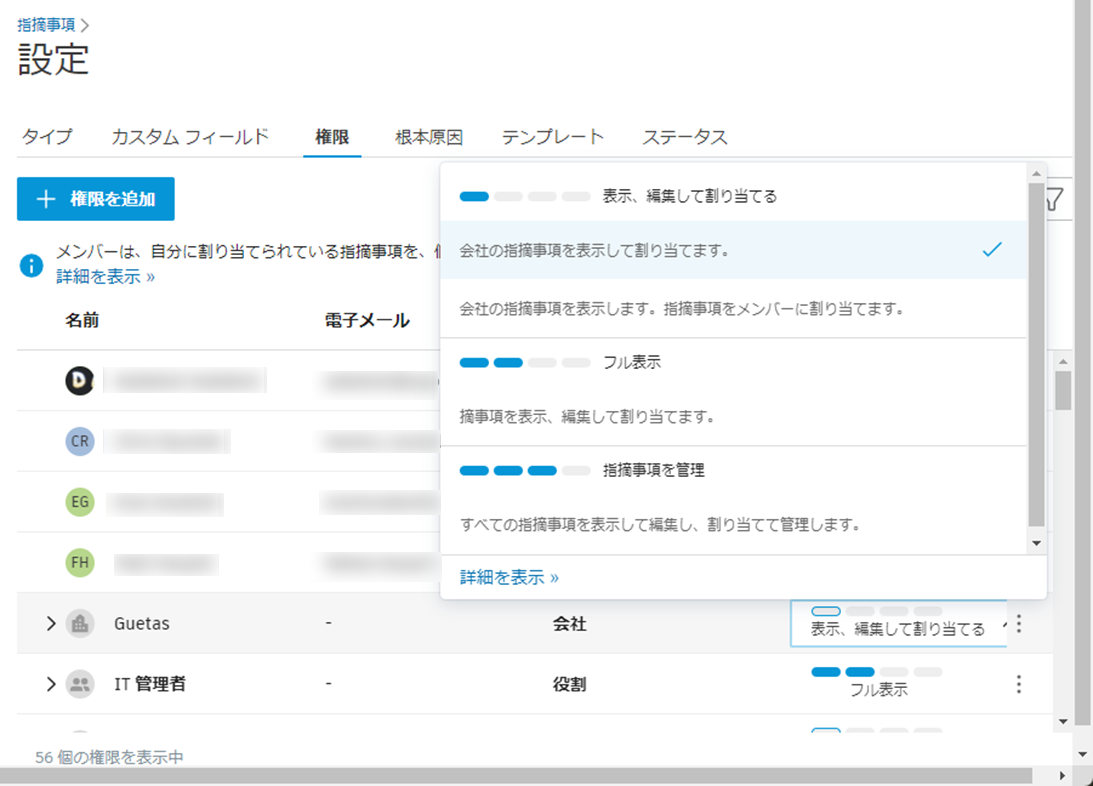Screen dimensions: 1093x786
Task: Click the CR user avatar
Action: point(80,442)
